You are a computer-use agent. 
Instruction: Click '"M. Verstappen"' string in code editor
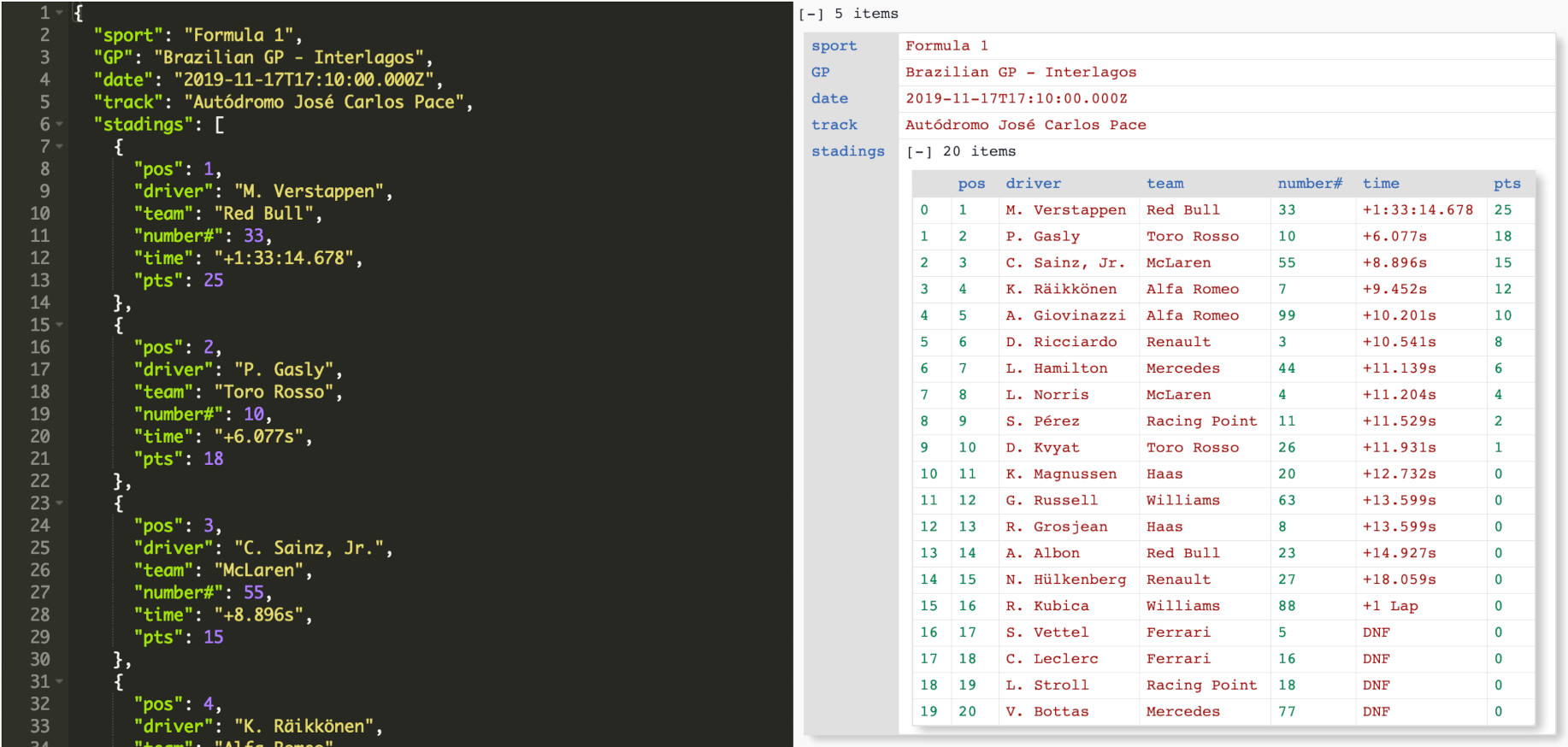pos(309,191)
